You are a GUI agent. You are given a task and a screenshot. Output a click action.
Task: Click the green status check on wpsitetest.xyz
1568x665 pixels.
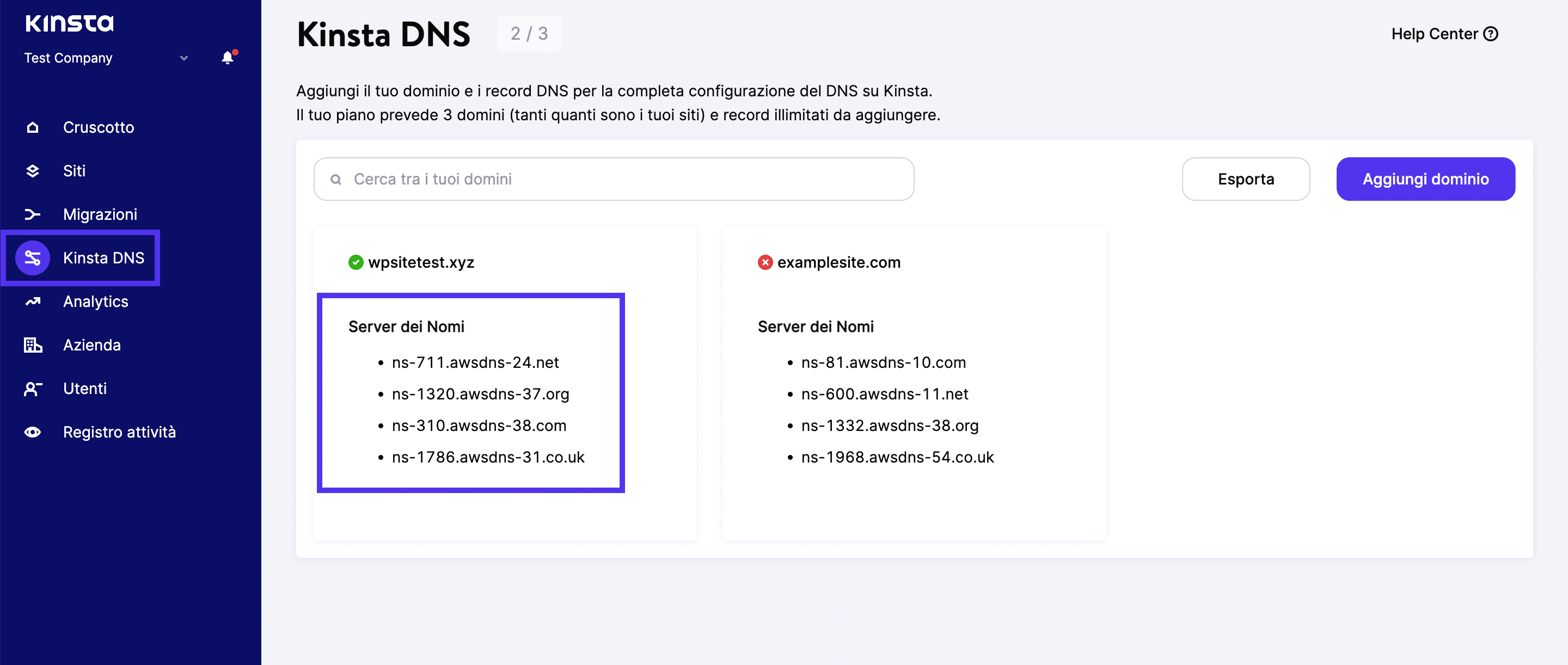(356, 262)
